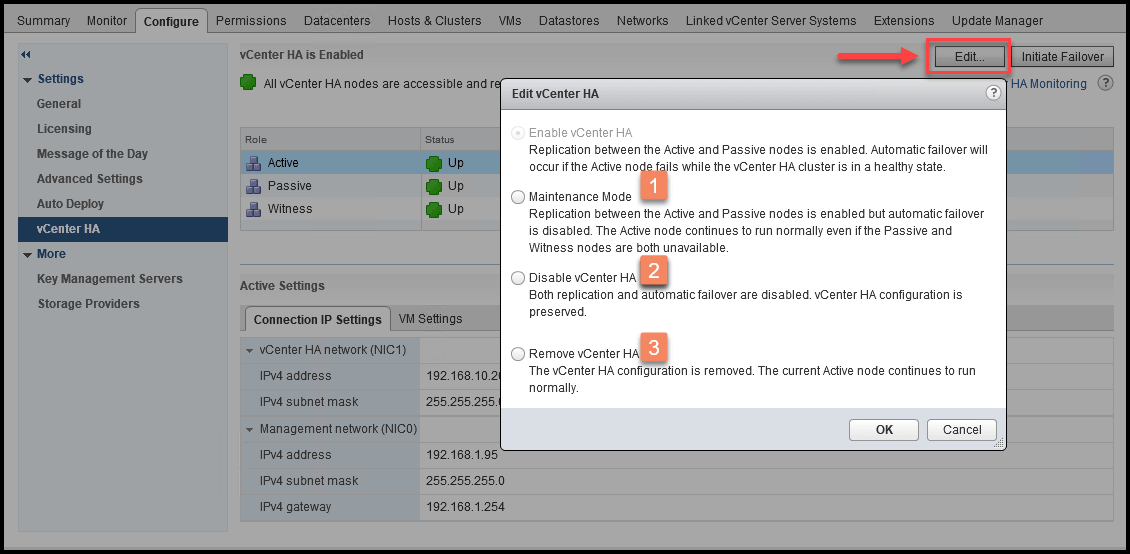Select the Remove vCenter HA radio button
Image resolution: width=1130 pixels, height=554 pixels.
[517, 354]
